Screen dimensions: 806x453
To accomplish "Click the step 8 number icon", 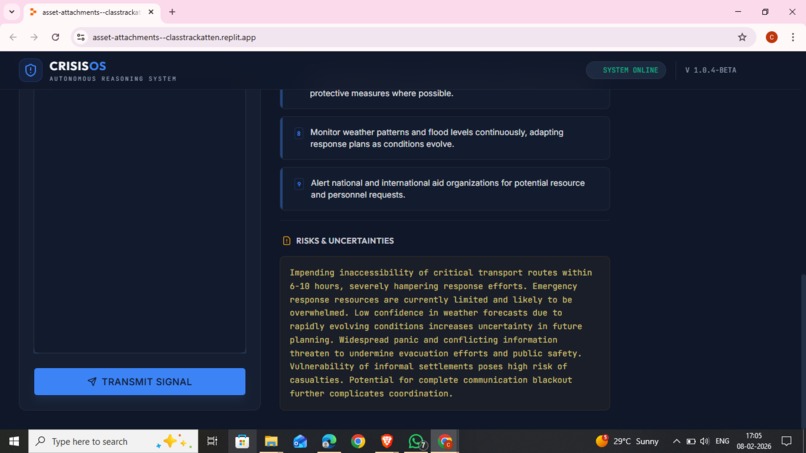I will click(x=299, y=133).
